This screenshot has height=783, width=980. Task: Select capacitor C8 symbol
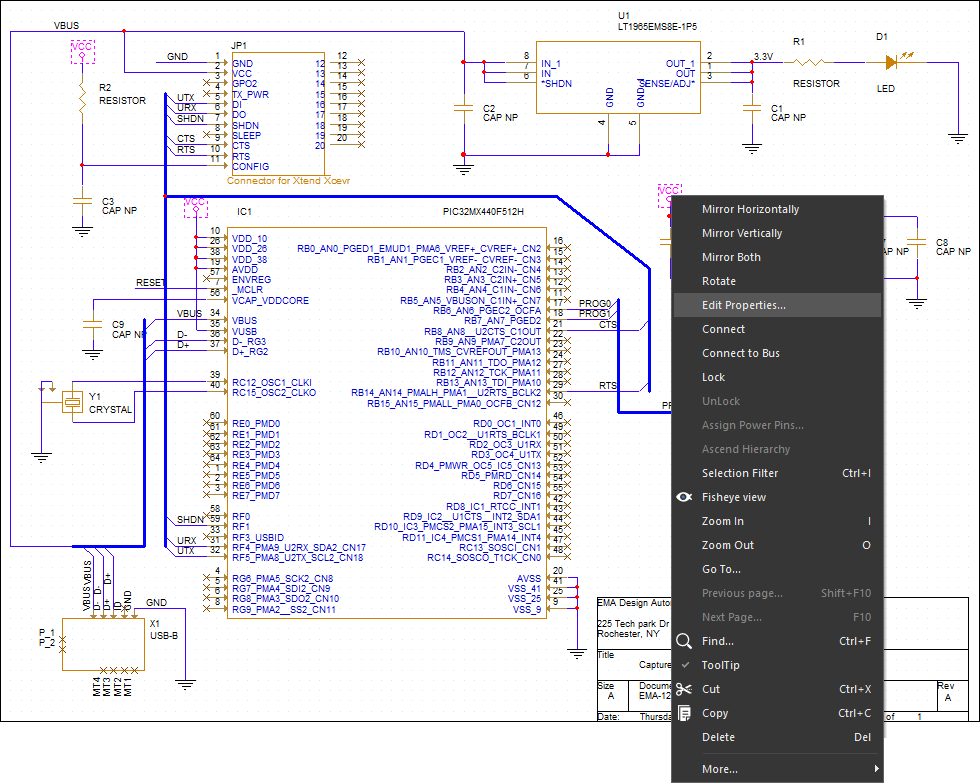point(917,242)
